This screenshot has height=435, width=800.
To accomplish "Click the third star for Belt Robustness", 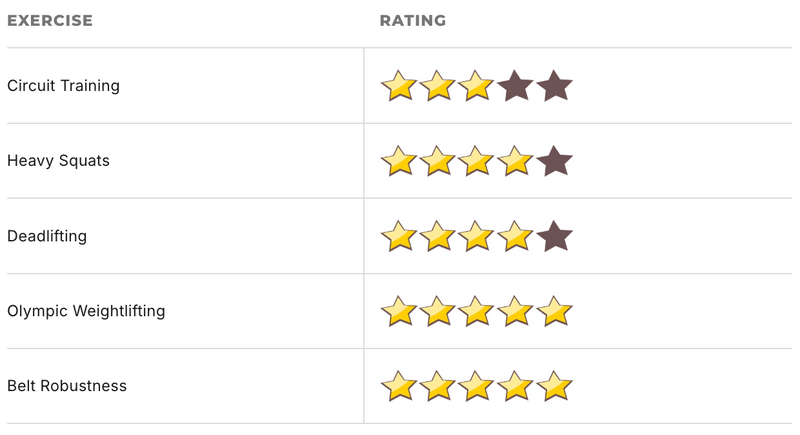I will [476, 386].
